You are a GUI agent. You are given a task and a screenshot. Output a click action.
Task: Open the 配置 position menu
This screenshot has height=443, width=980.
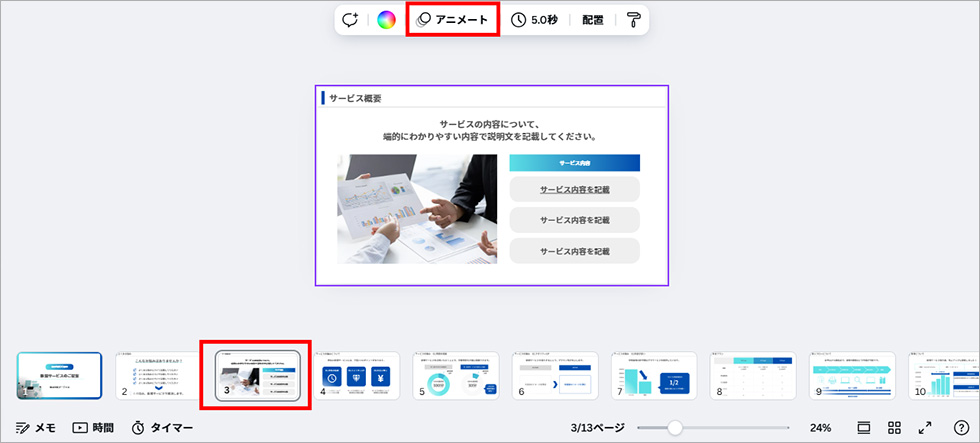point(592,20)
